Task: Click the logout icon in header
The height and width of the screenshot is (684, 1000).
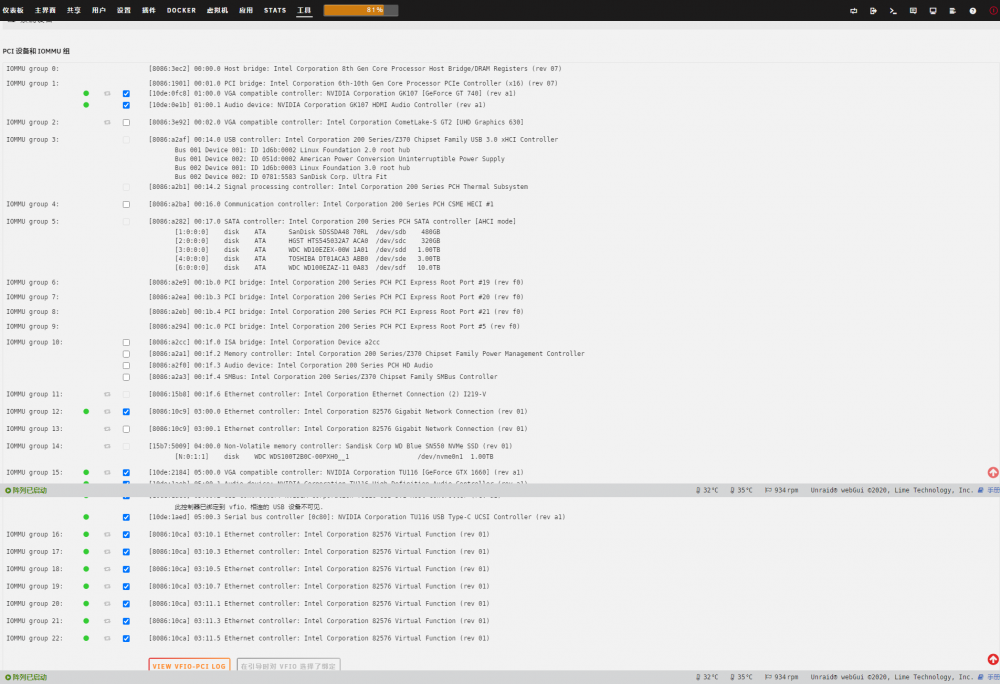Action: (x=873, y=11)
